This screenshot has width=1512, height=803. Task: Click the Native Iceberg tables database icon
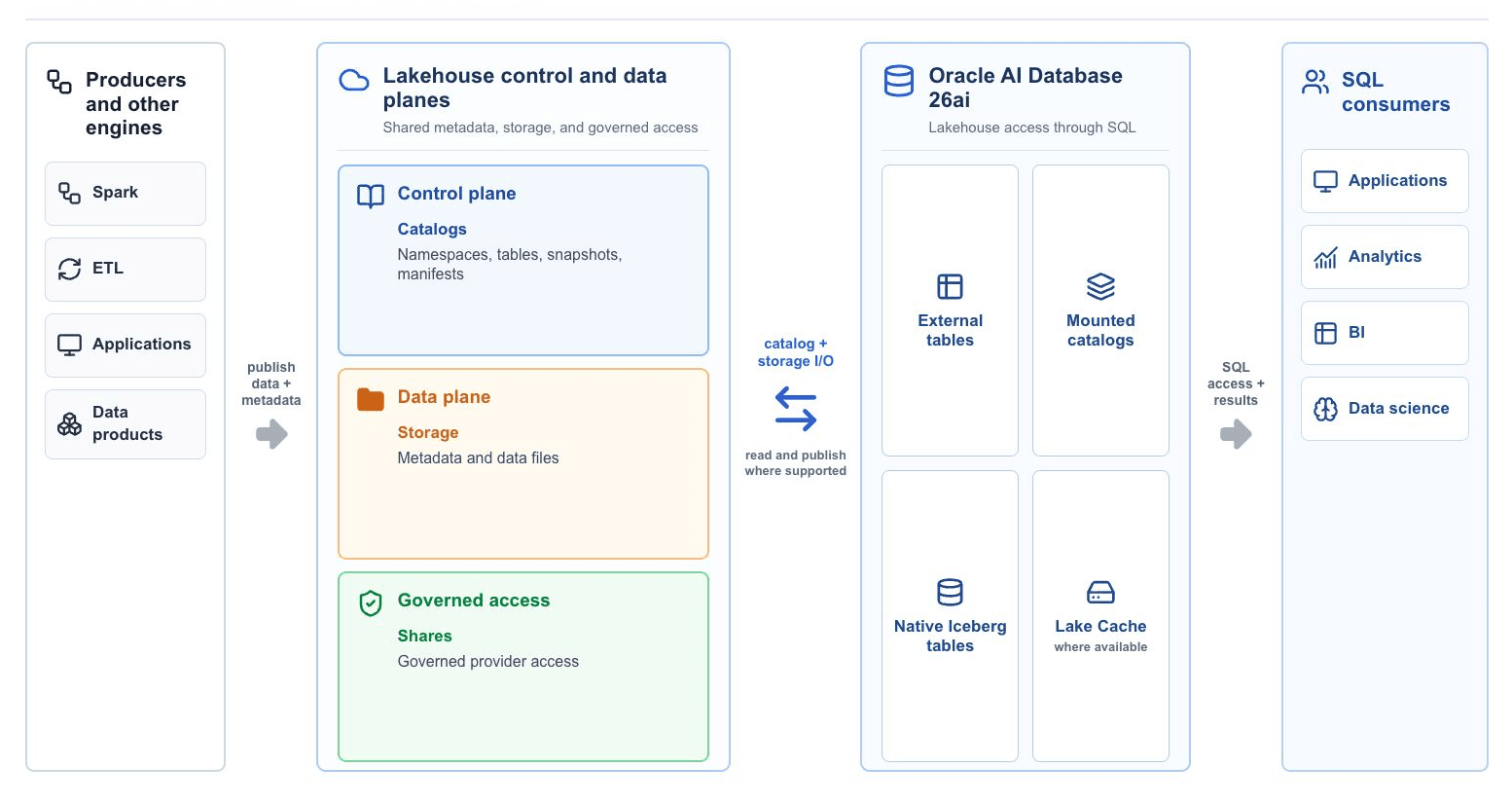950,592
